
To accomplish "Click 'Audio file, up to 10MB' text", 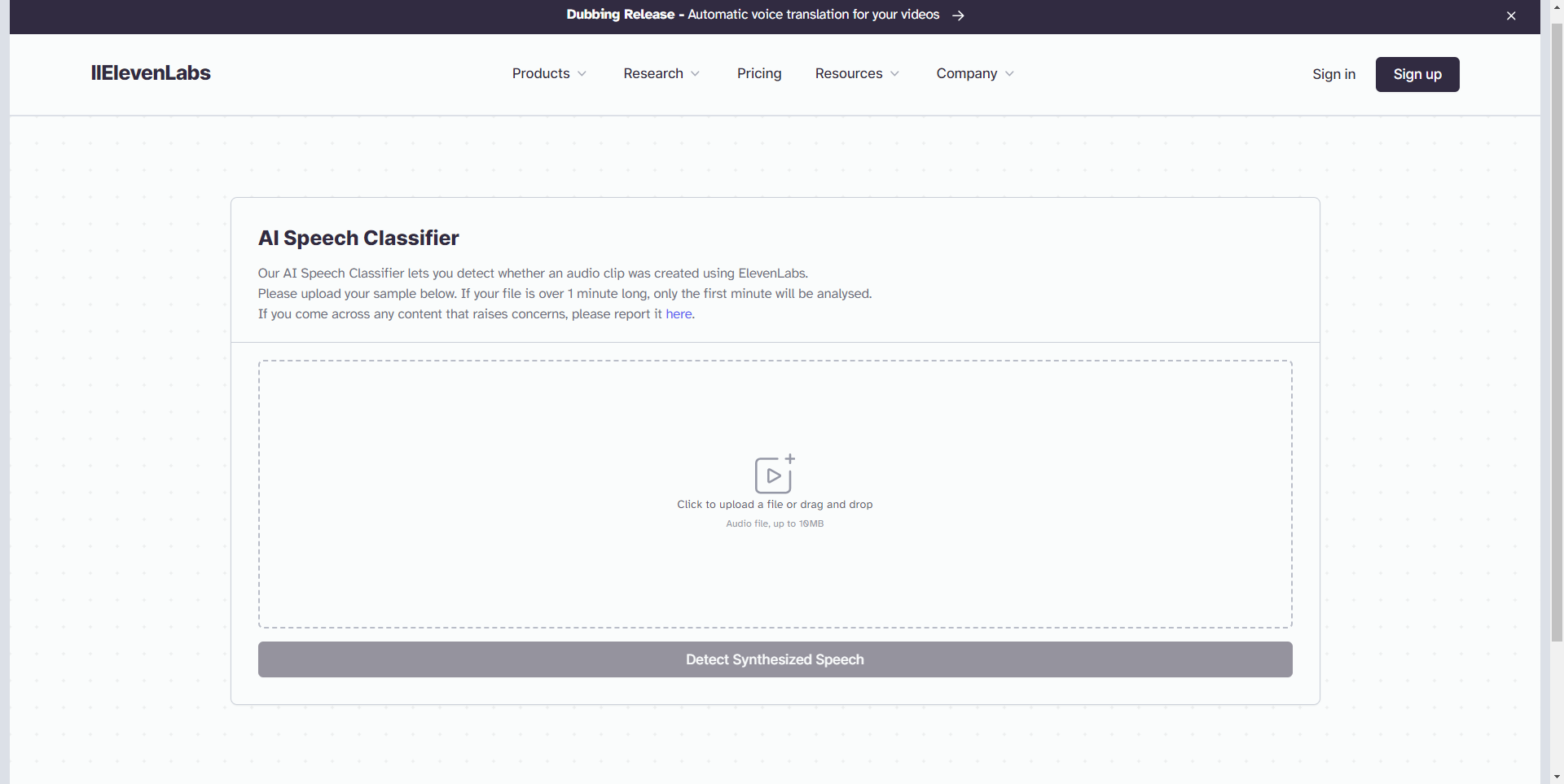I will coord(775,523).
